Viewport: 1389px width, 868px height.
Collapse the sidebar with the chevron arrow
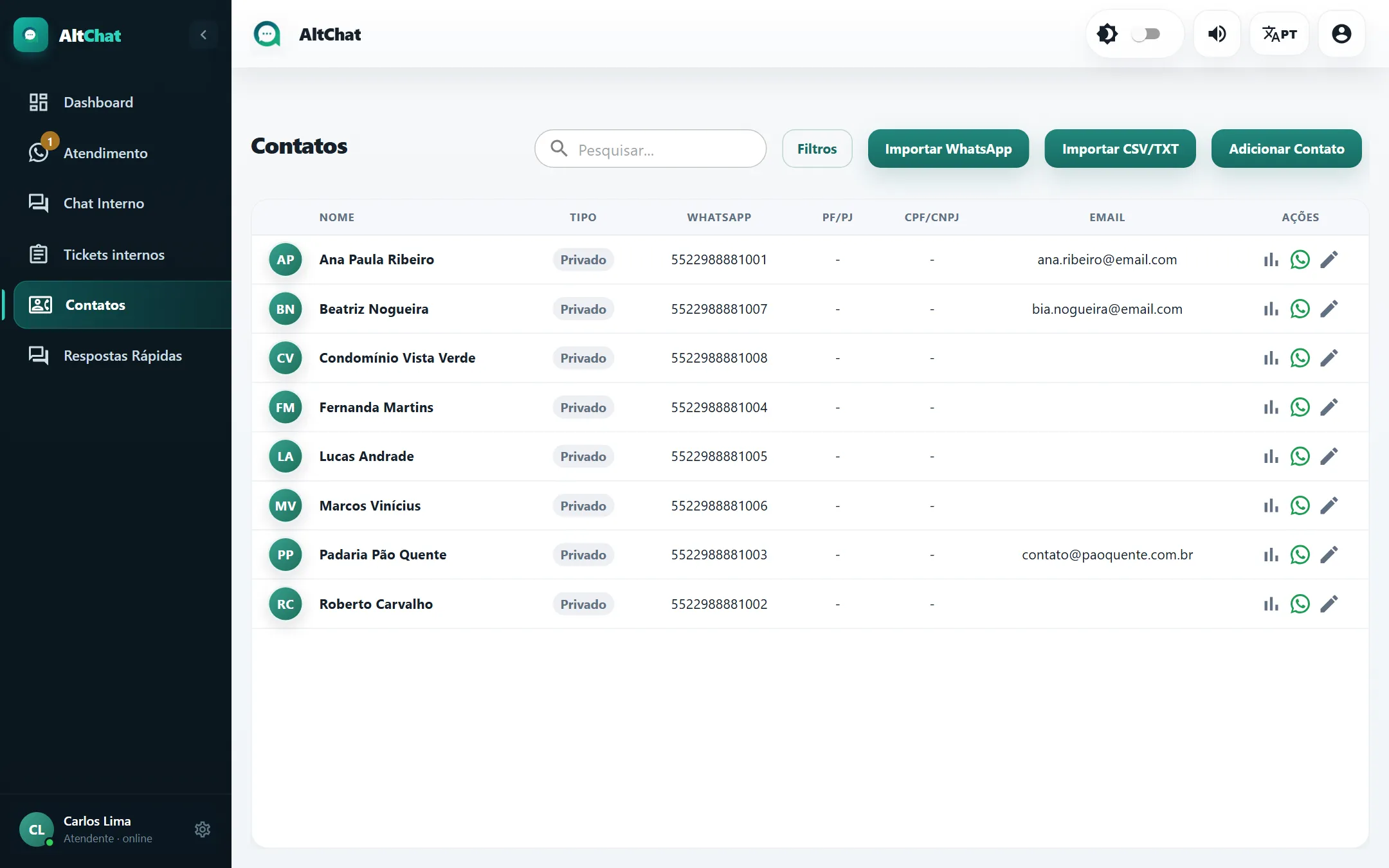[x=203, y=35]
